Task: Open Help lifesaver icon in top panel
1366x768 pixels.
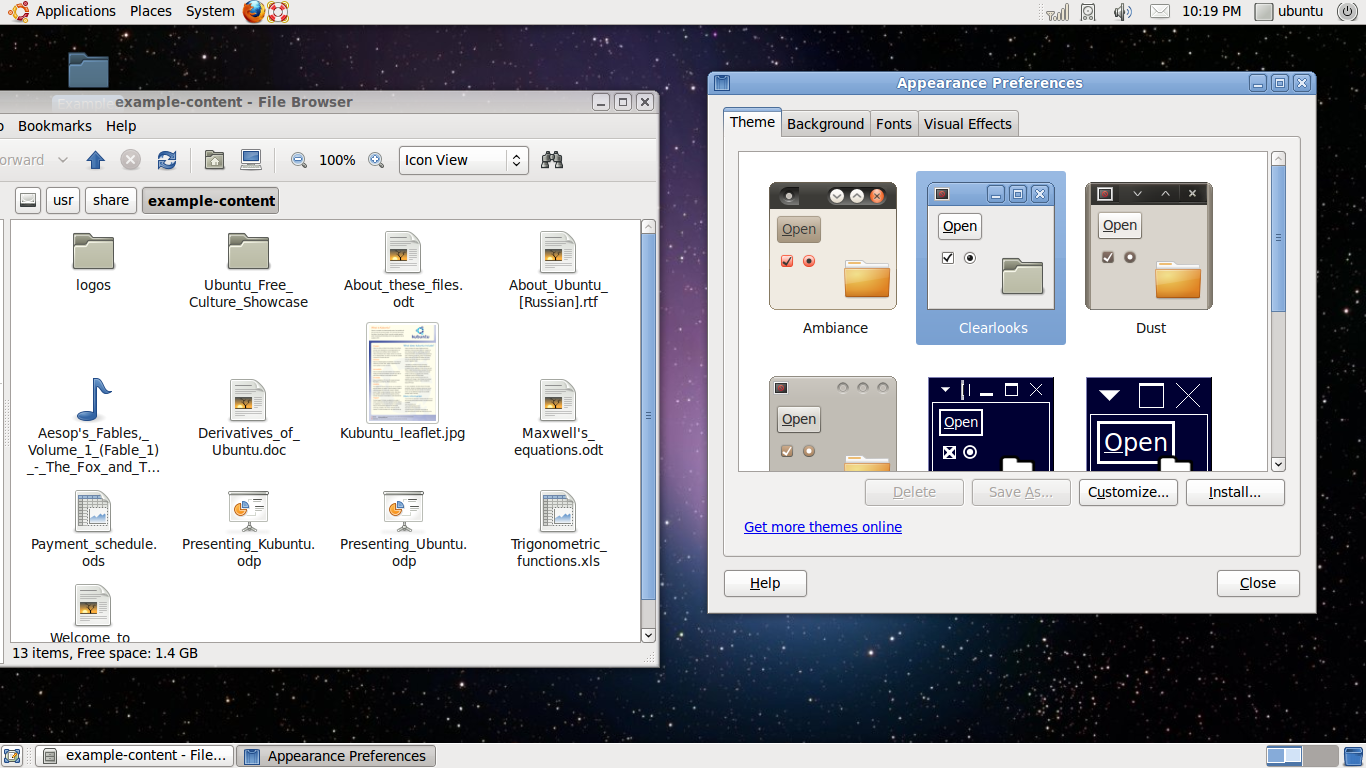Action: [x=278, y=12]
